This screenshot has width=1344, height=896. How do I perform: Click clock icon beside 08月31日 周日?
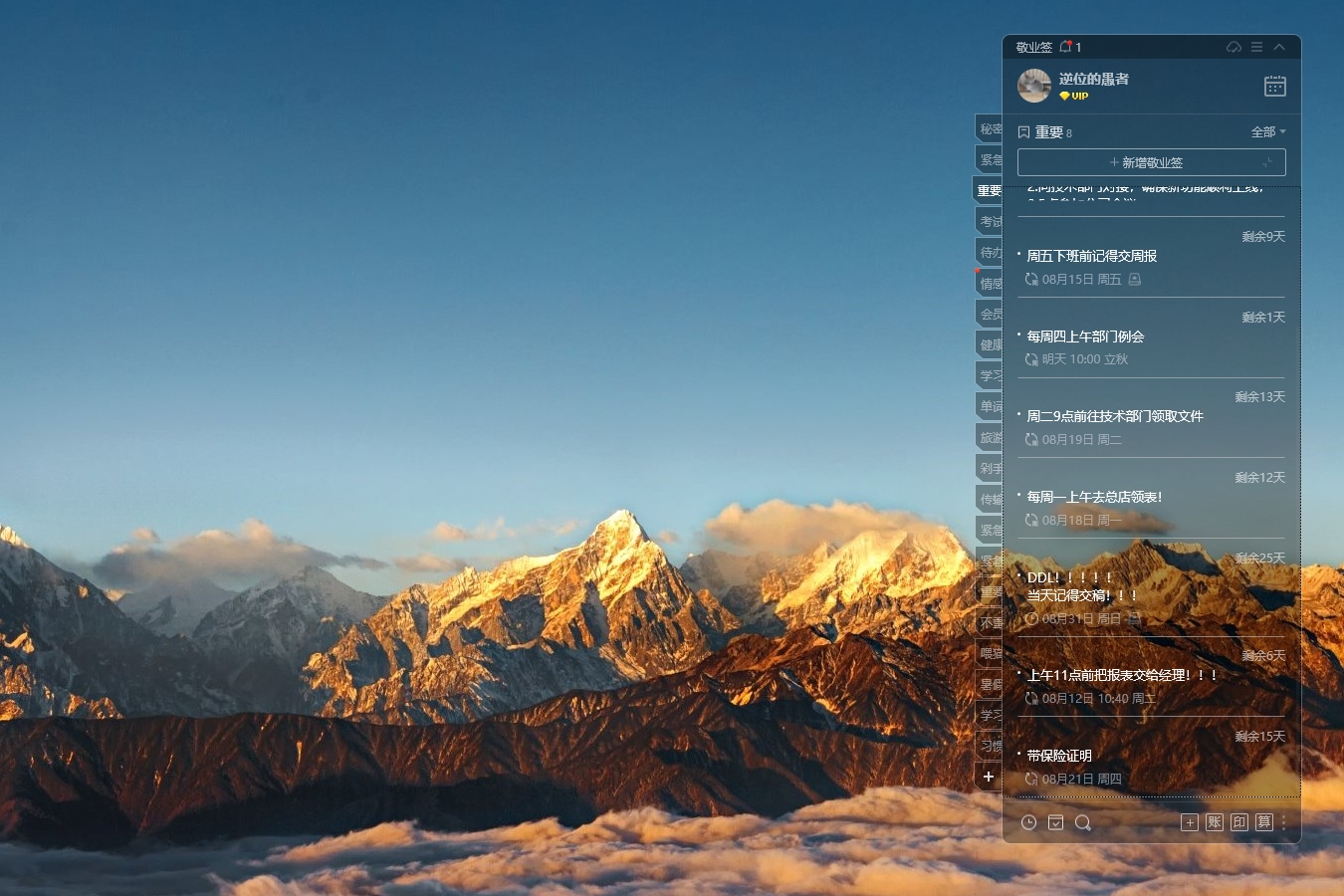click(1031, 618)
